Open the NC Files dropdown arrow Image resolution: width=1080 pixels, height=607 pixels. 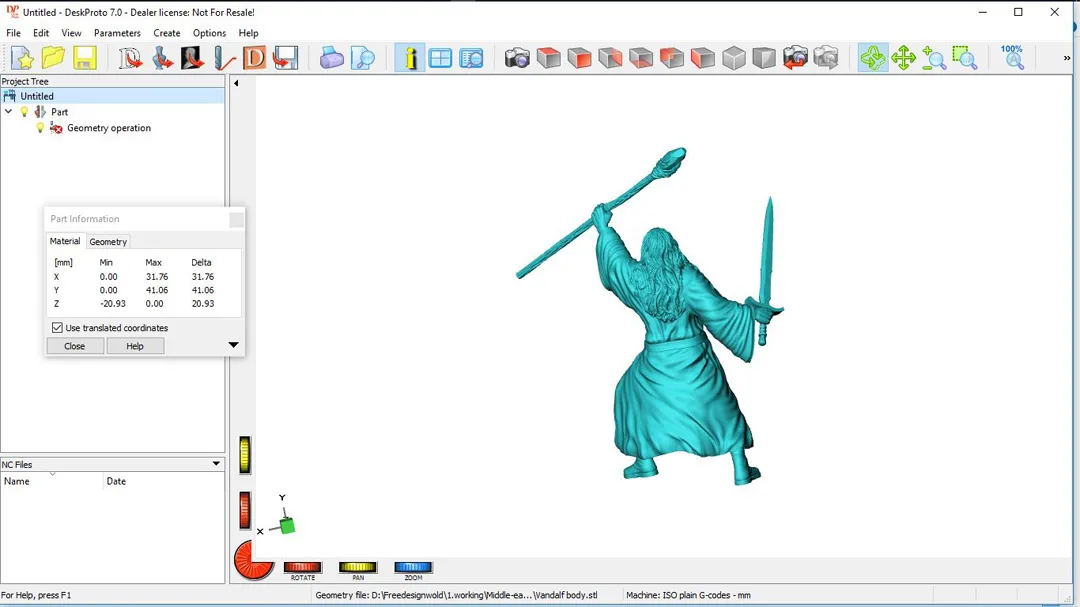click(x=216, y=464)
